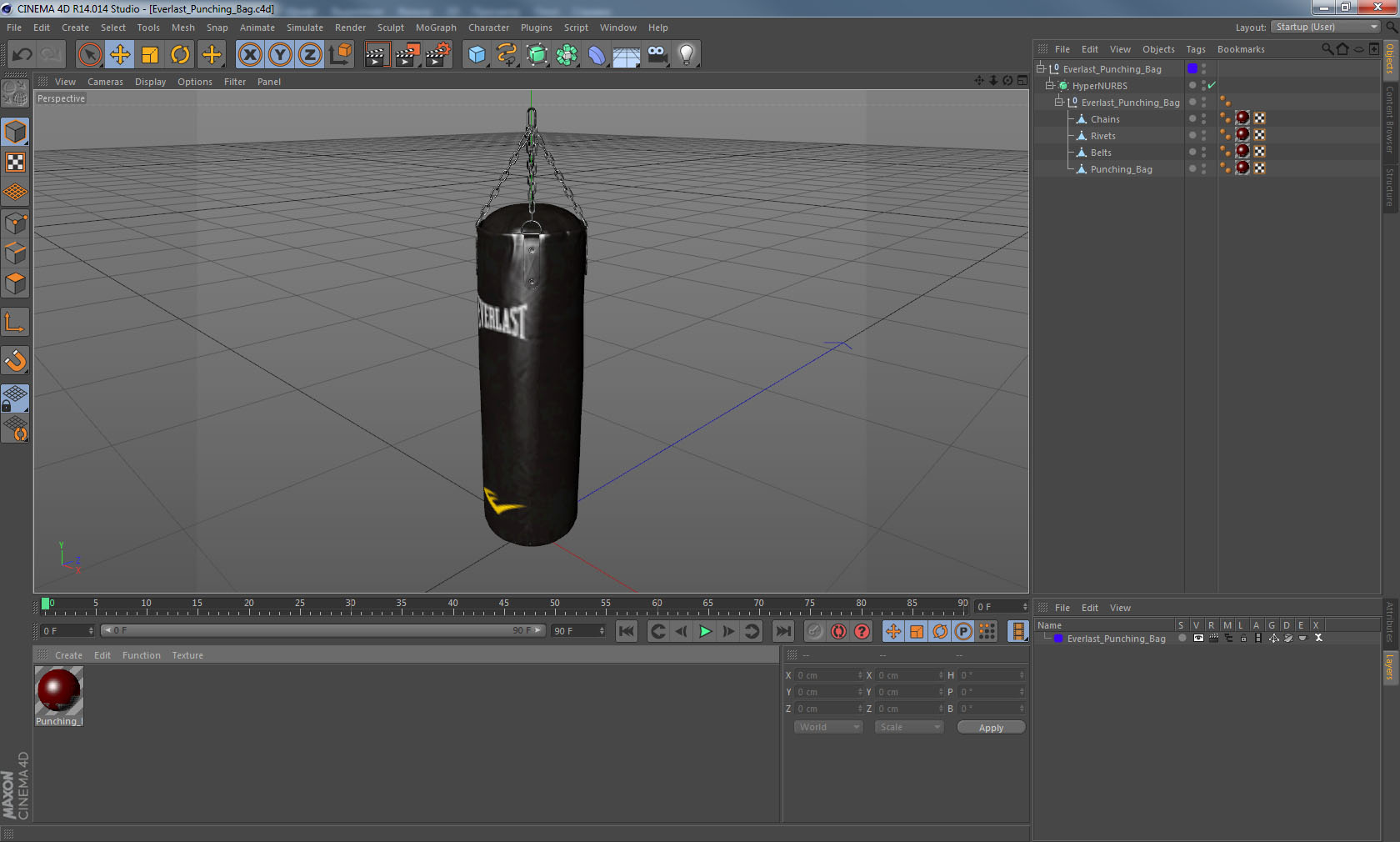
Task: Activate the Scale tool in the top toolbar
Action: tap(150, 55)
